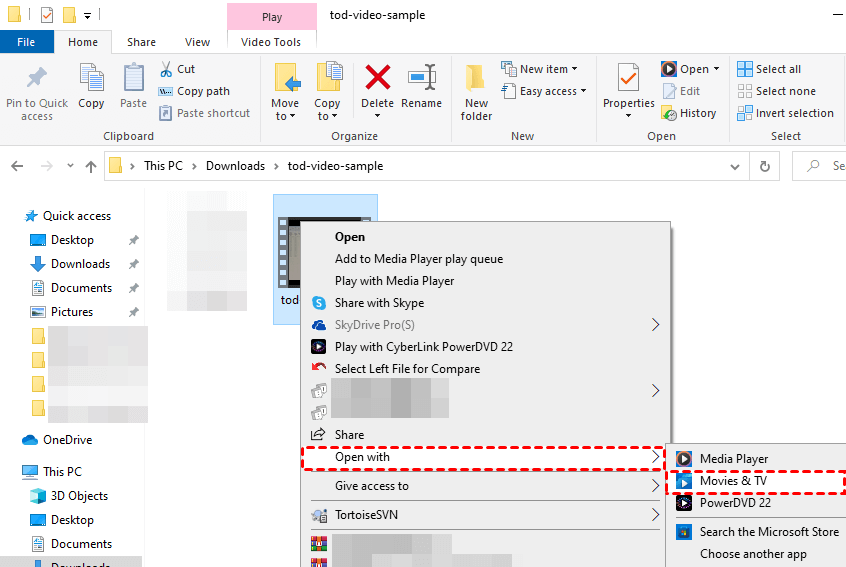846x567 pixels.
Task: Expand the Easy access dropdown
Action: click(x=583, y=91)
